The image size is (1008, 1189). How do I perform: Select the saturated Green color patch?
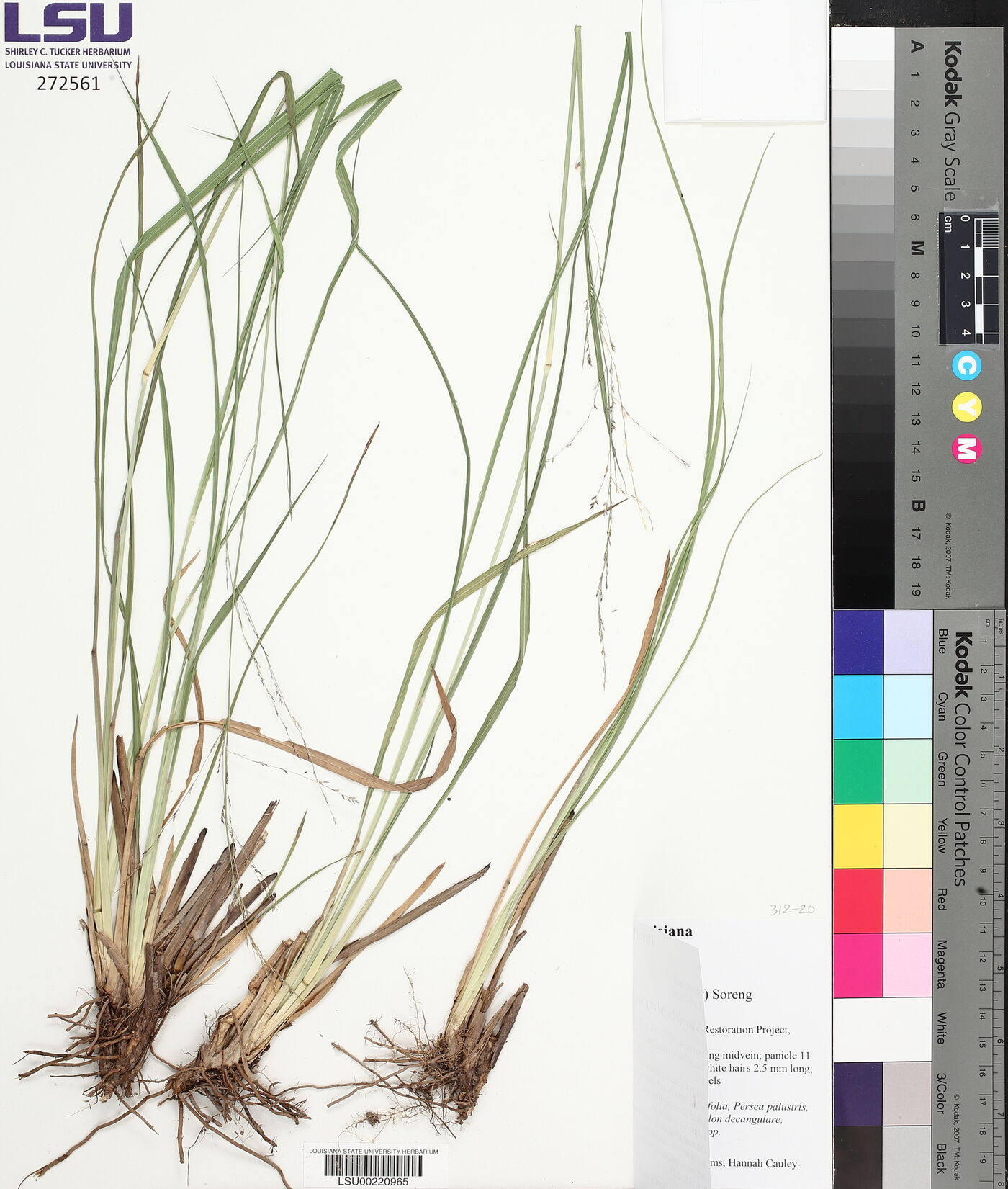(x=858, y=771)
